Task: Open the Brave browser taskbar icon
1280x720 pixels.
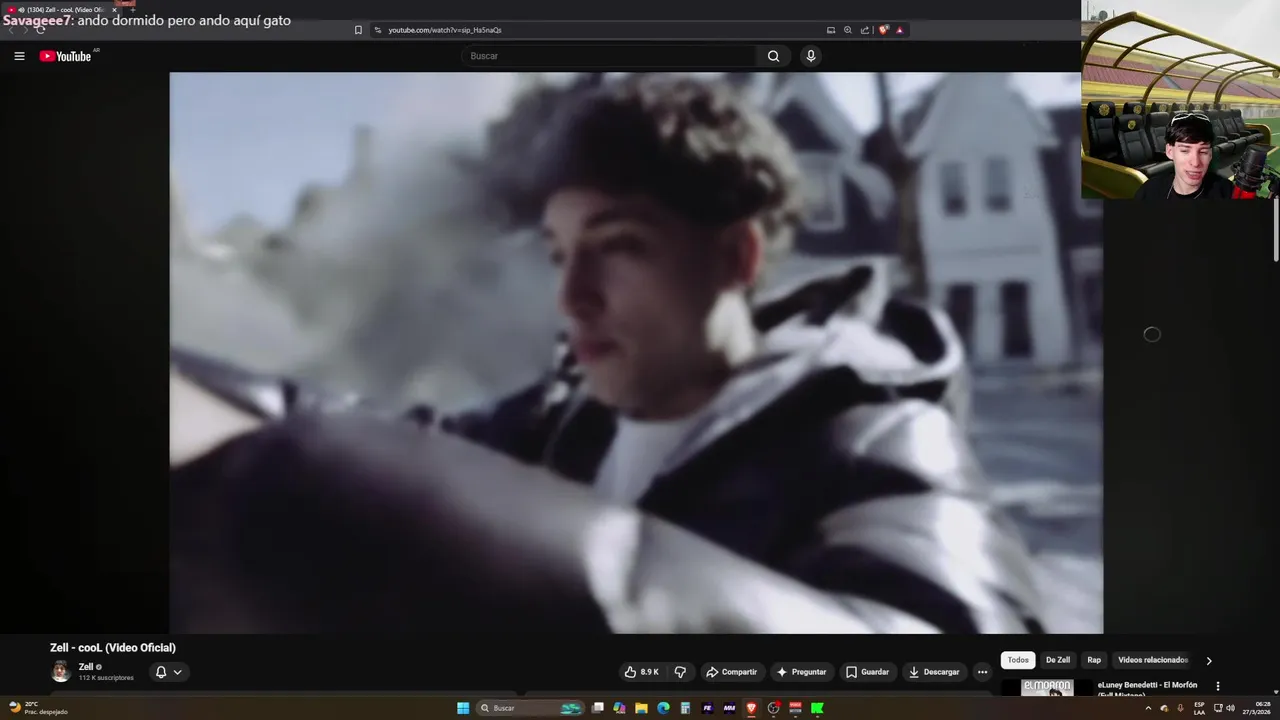Action: (751, 708)
